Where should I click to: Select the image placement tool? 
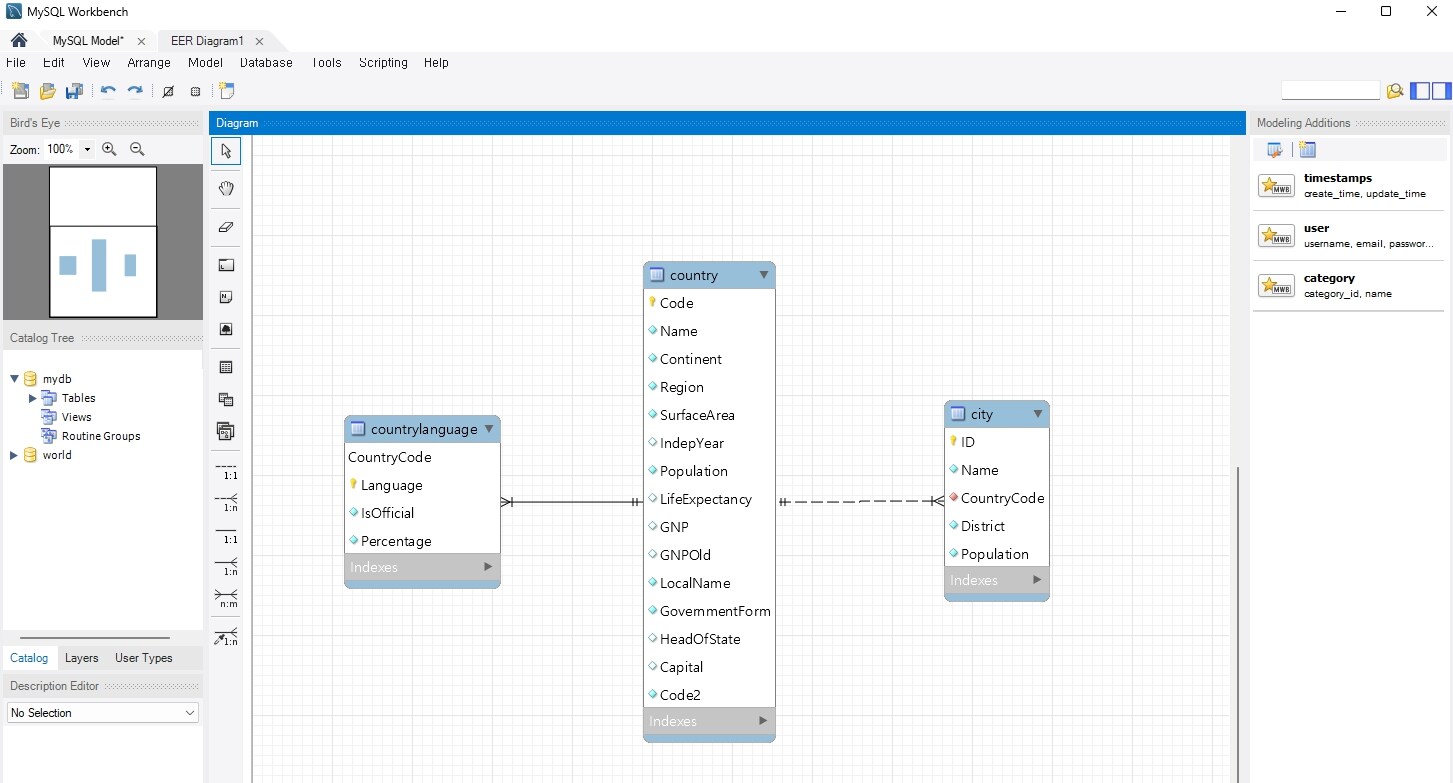point(226,329)
